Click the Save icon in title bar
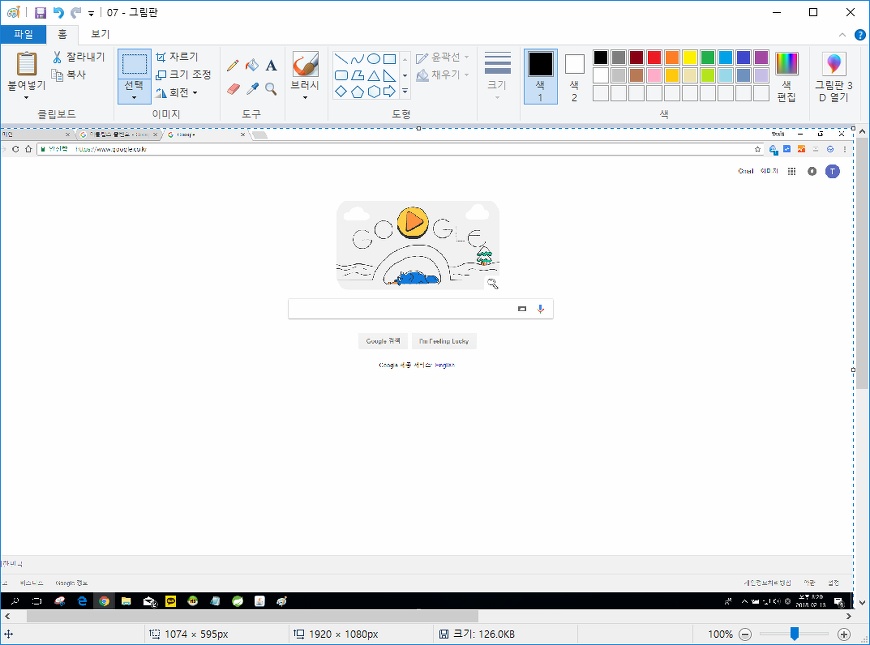The image size is (870, 645). coord(41,12)
